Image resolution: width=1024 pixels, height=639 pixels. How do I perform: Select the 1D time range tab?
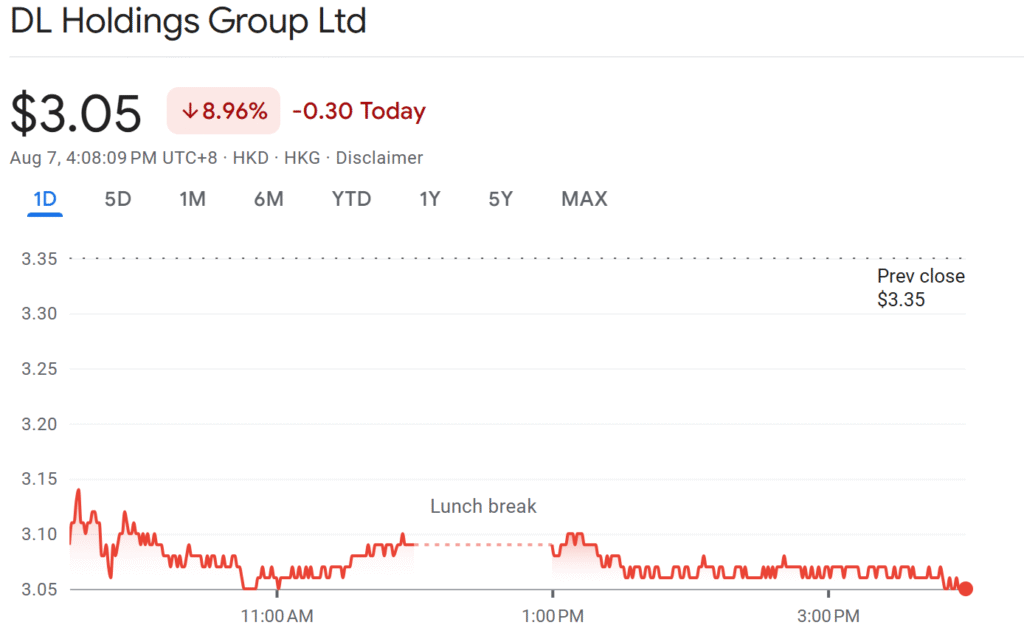pyautogui.click(x=45, y=199)
